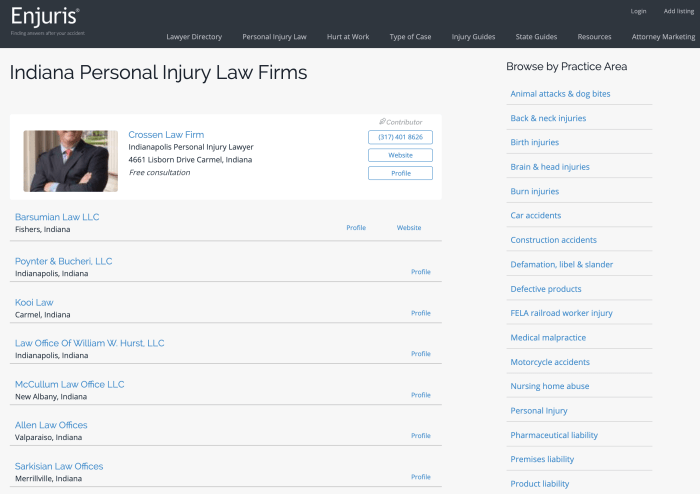Select Indianapolis Personal Injury Lawyer text
Viewport: 700px width, 494px height.
pyautogui.click(x=191, y=147)
